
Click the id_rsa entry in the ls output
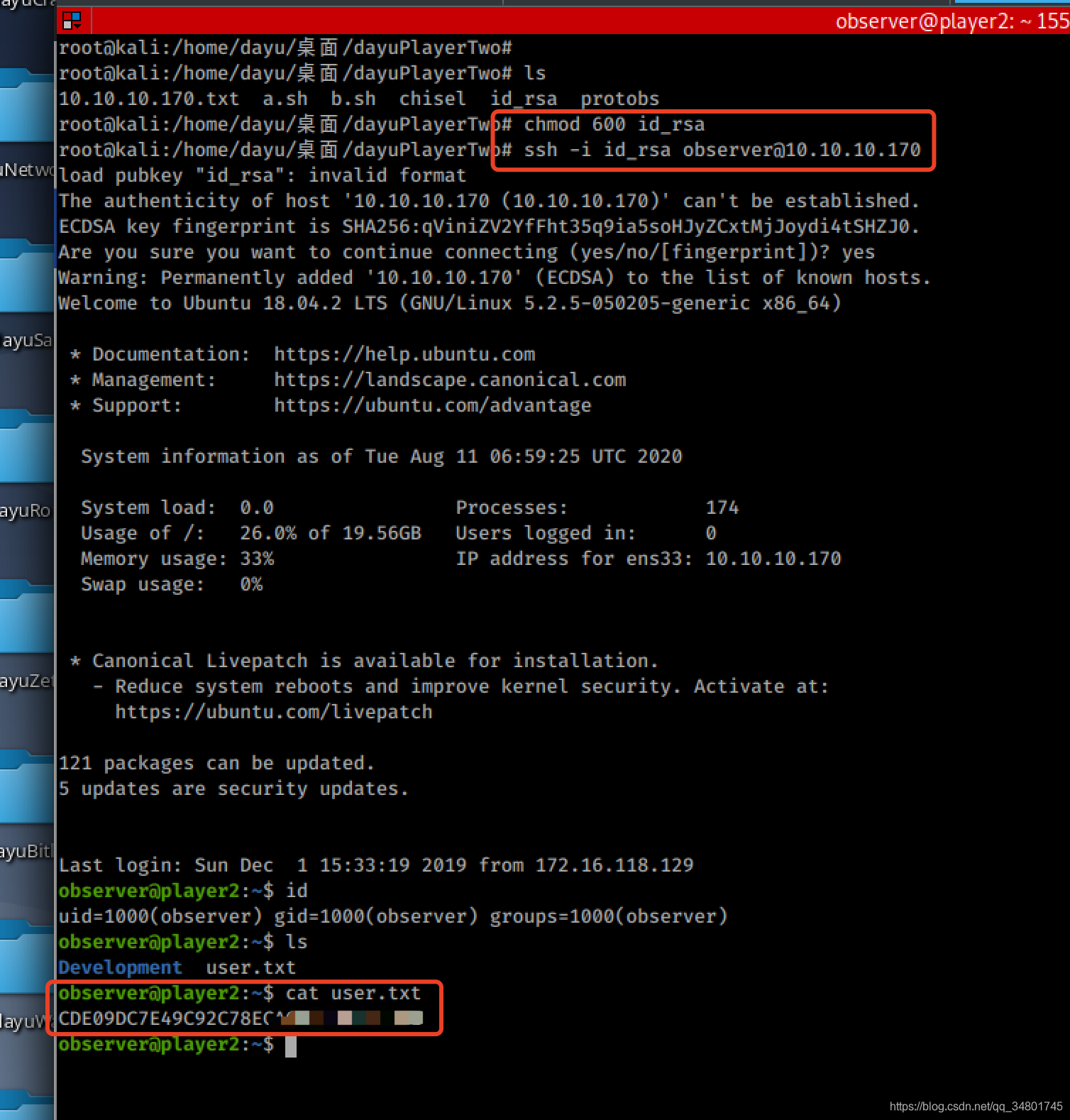pyautogui.click(x=524, y=99)
